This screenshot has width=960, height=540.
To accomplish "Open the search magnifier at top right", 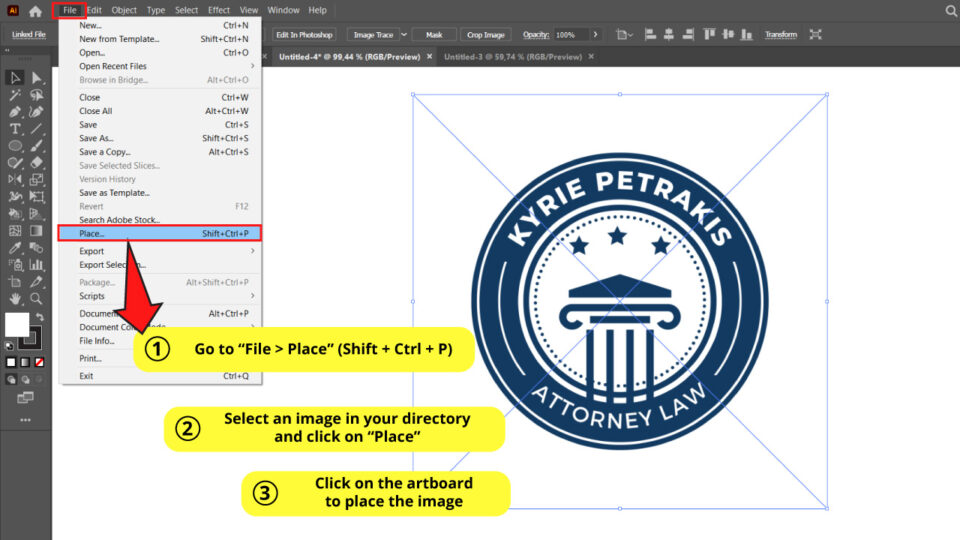I will [x=951, y=10].
